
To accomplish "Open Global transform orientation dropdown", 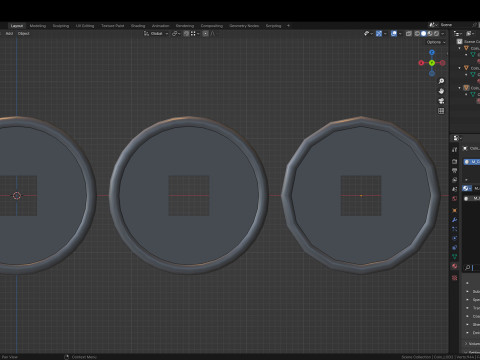I will (156, 34).
